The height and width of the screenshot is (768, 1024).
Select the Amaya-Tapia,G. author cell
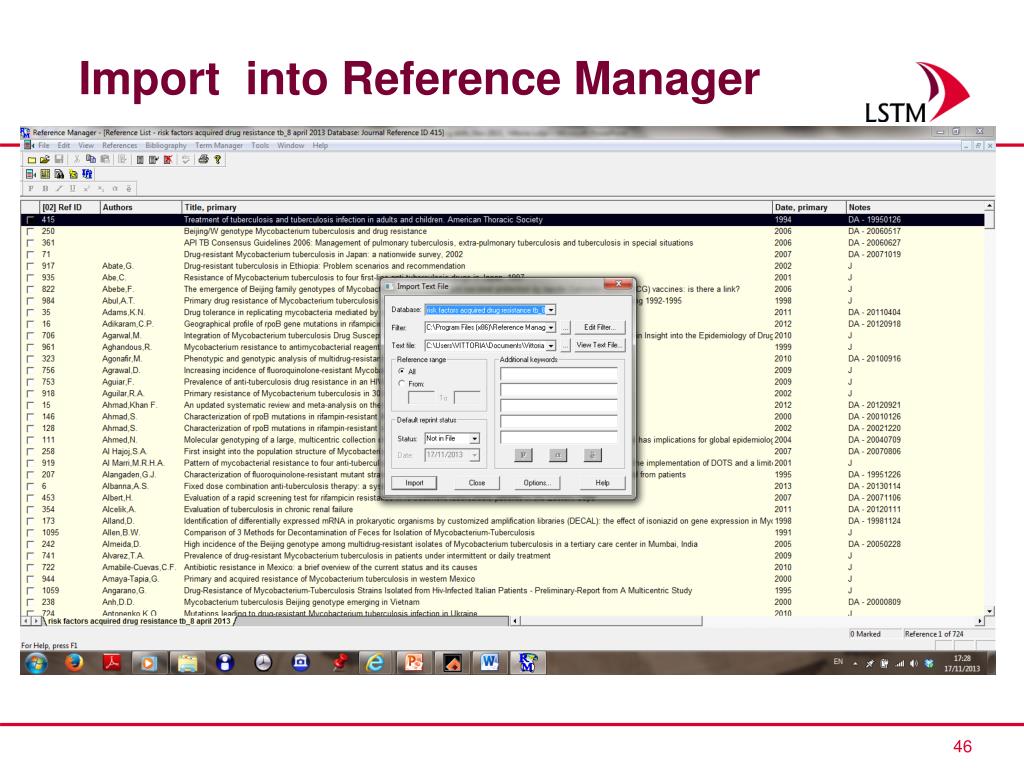[130, 579]
